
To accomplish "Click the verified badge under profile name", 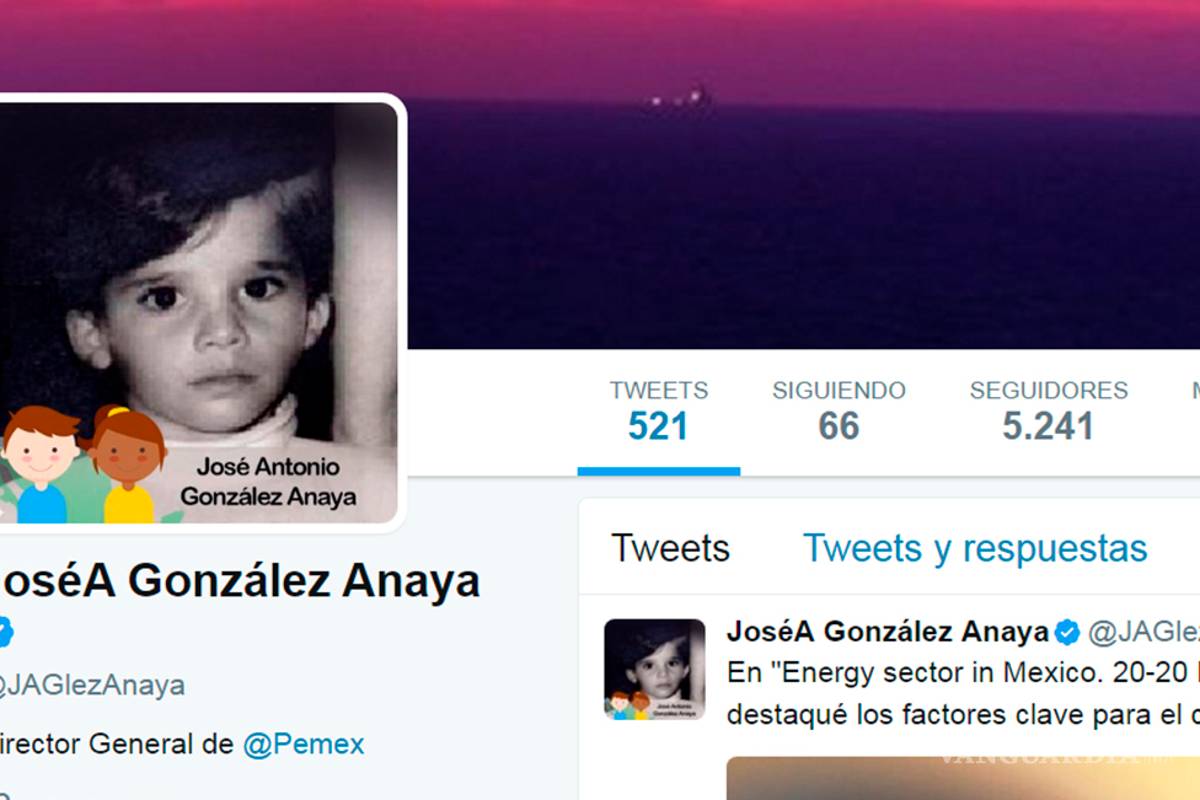I will tap(5, 632).
